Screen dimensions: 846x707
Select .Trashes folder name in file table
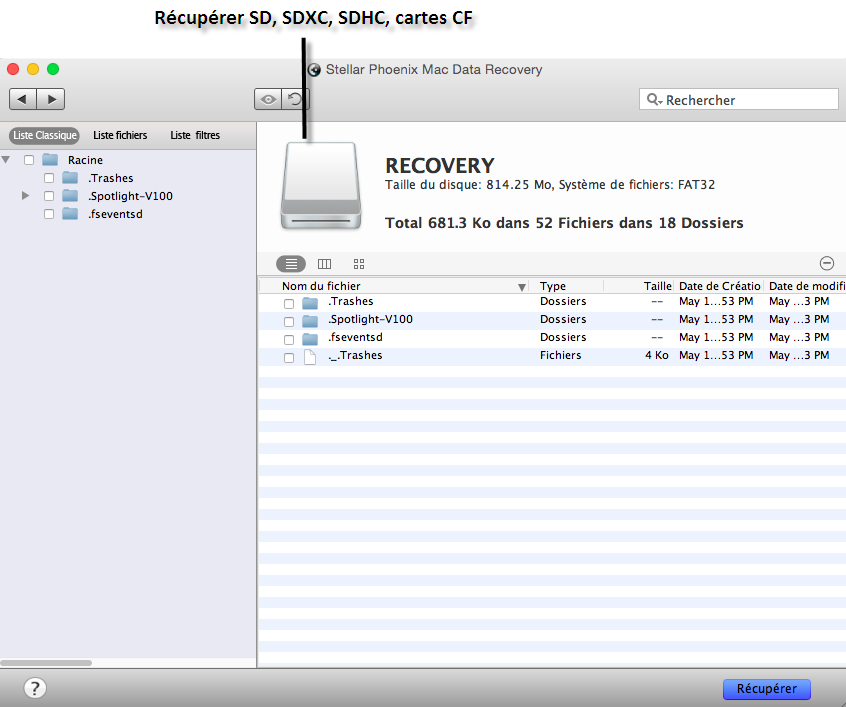(x=351, y=301)
